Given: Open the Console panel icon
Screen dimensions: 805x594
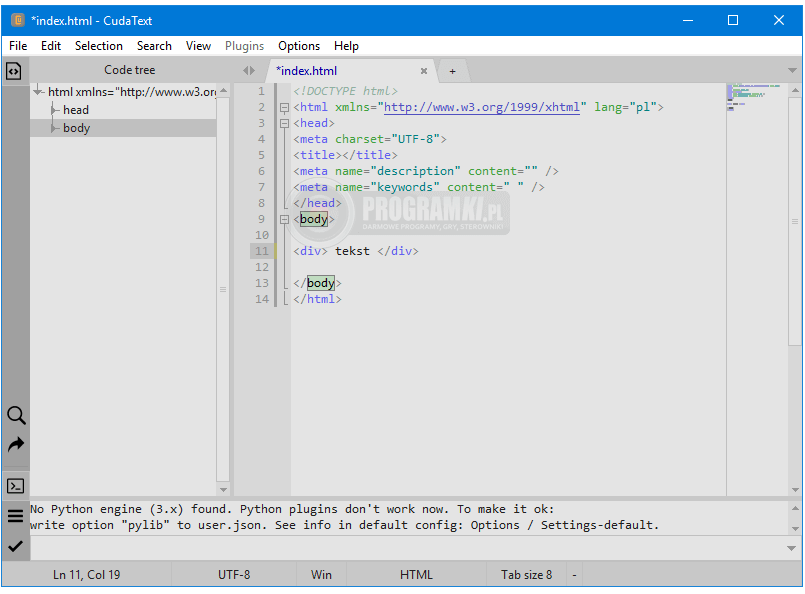Looking at the screenshot, I should click(15, 486).
